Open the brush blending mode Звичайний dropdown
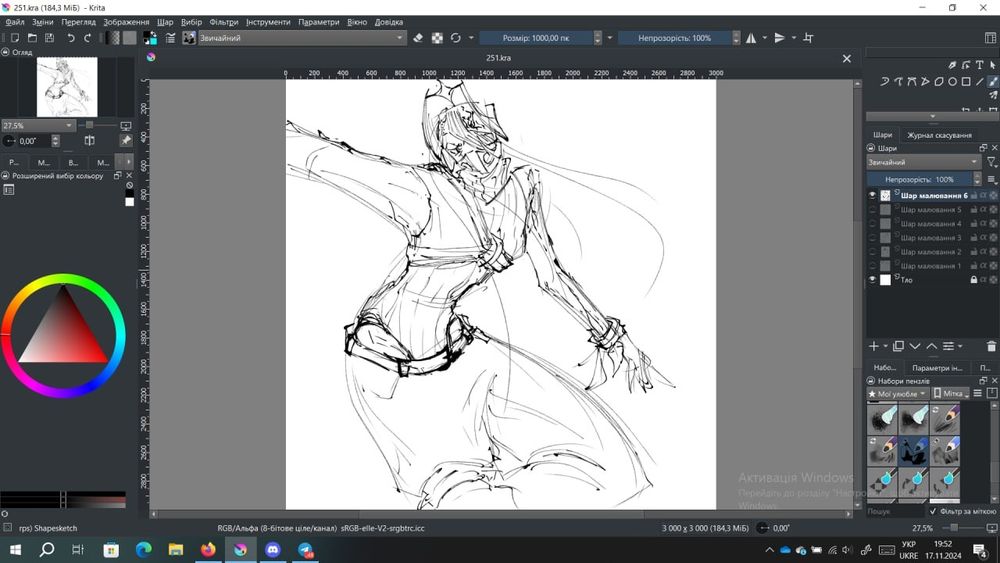This screenshot has width=1000, height=563. (x=302, y=38)
